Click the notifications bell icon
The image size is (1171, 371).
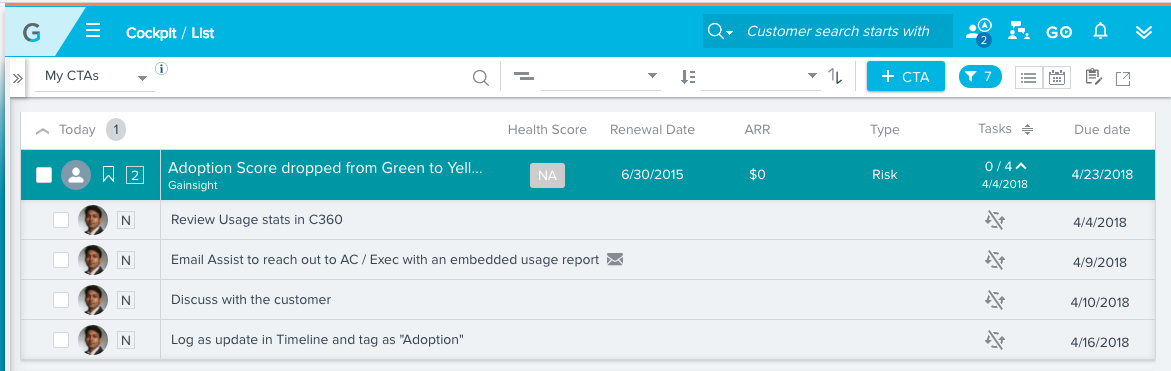pos(1100,31)
